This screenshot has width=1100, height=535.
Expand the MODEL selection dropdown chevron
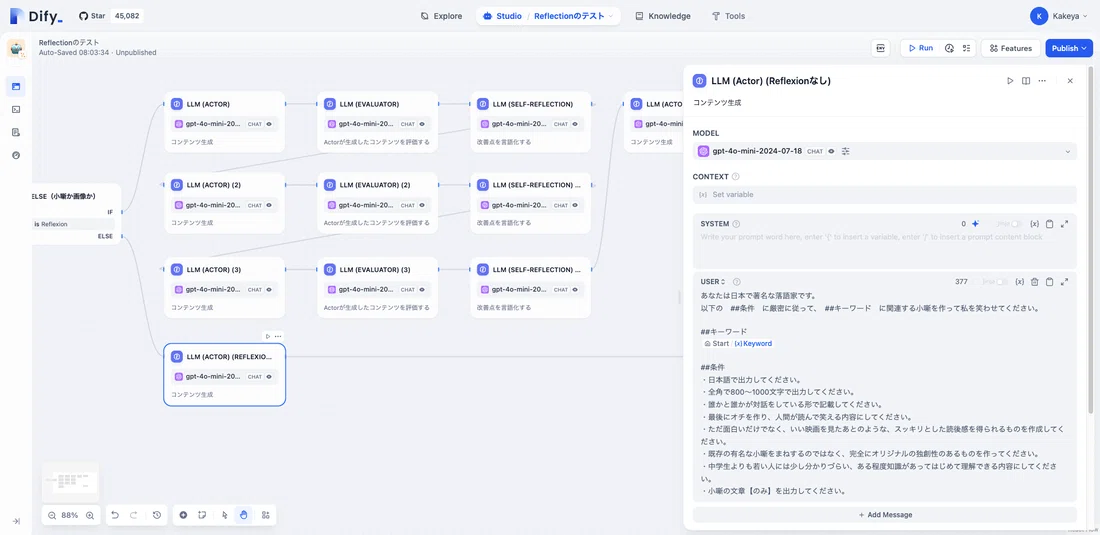pyautogui.click(x=1068, y=151)
